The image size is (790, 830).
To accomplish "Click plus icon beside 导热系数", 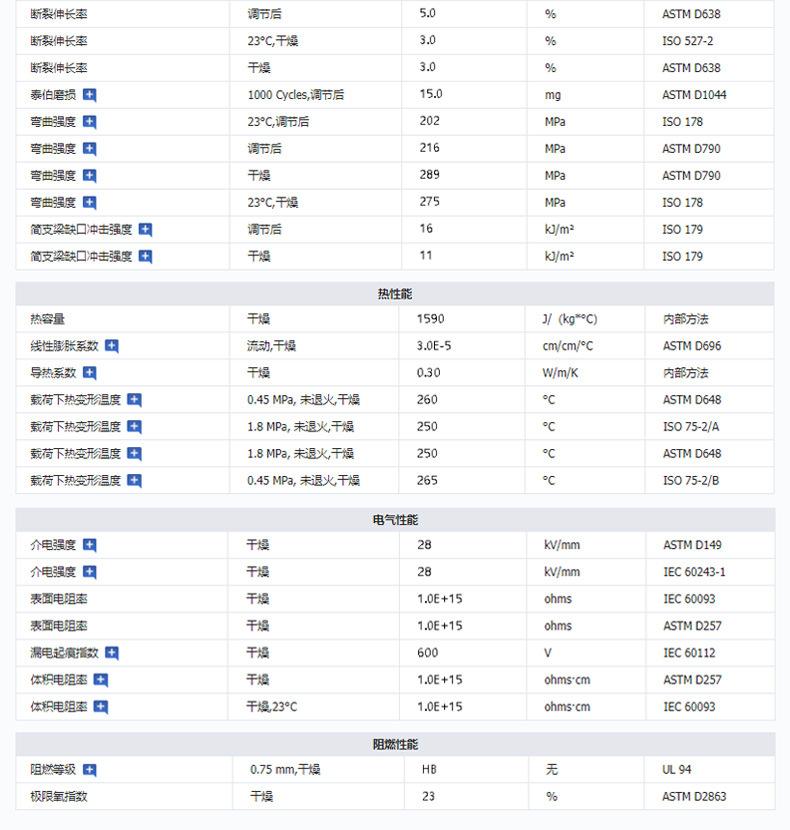I will tap(90, 373).
